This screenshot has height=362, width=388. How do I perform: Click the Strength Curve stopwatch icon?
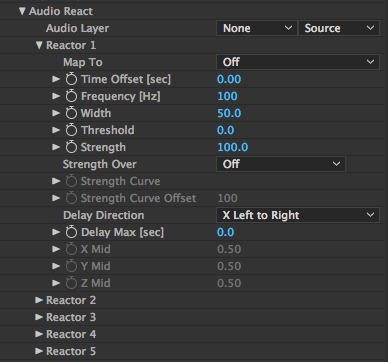tap(71, 181)
